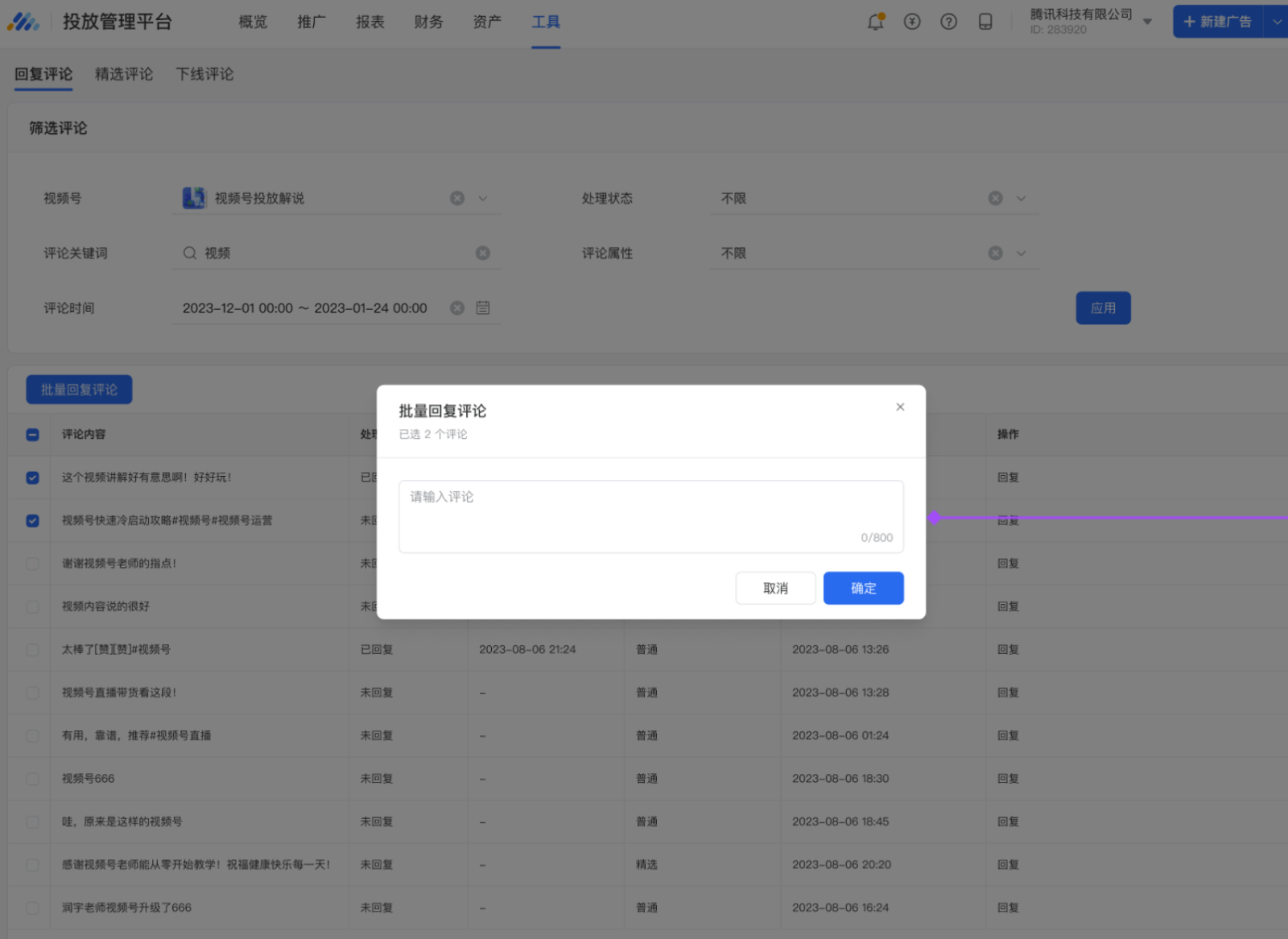Click 回复 for 这个视频讲解好有意思啊 row

pyautogui.click(x=1008, y=478)
